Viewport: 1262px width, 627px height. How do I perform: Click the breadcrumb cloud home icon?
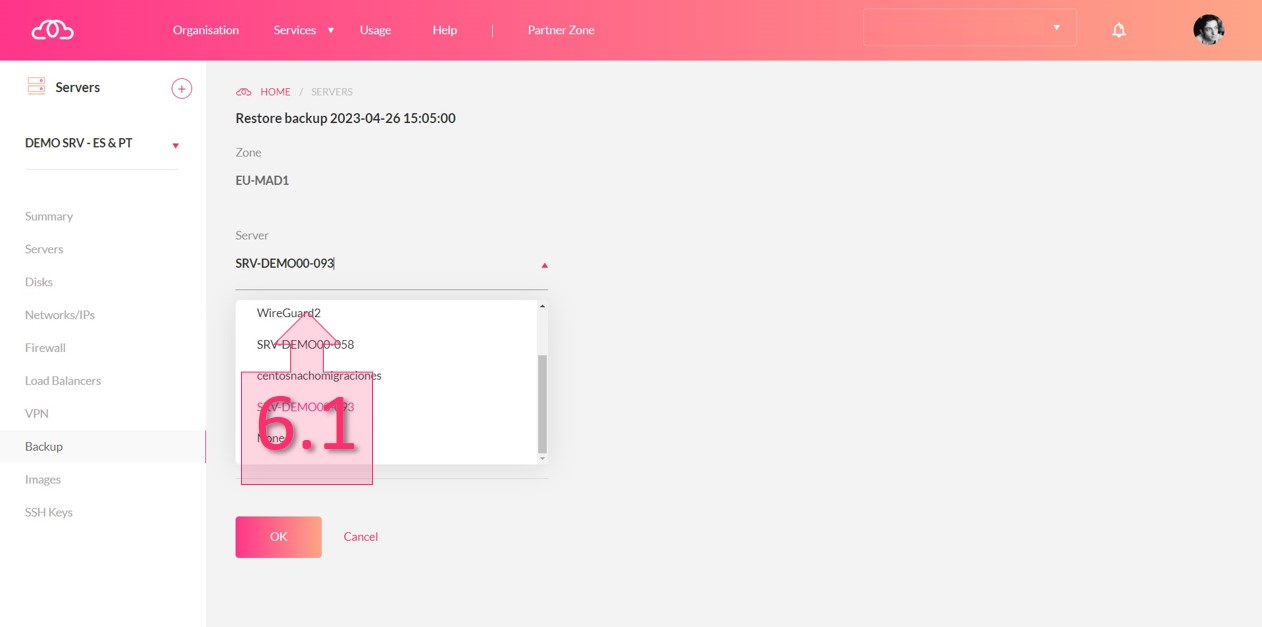(x=243, y=92)
